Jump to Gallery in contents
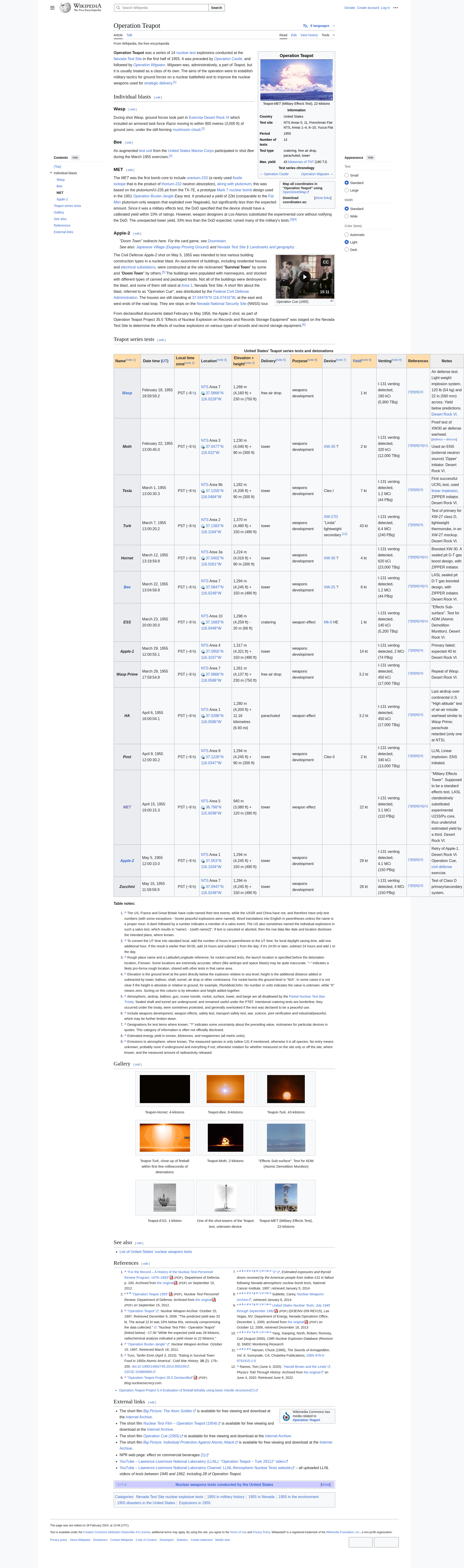The image size is (464, 1568). point(58,212)
